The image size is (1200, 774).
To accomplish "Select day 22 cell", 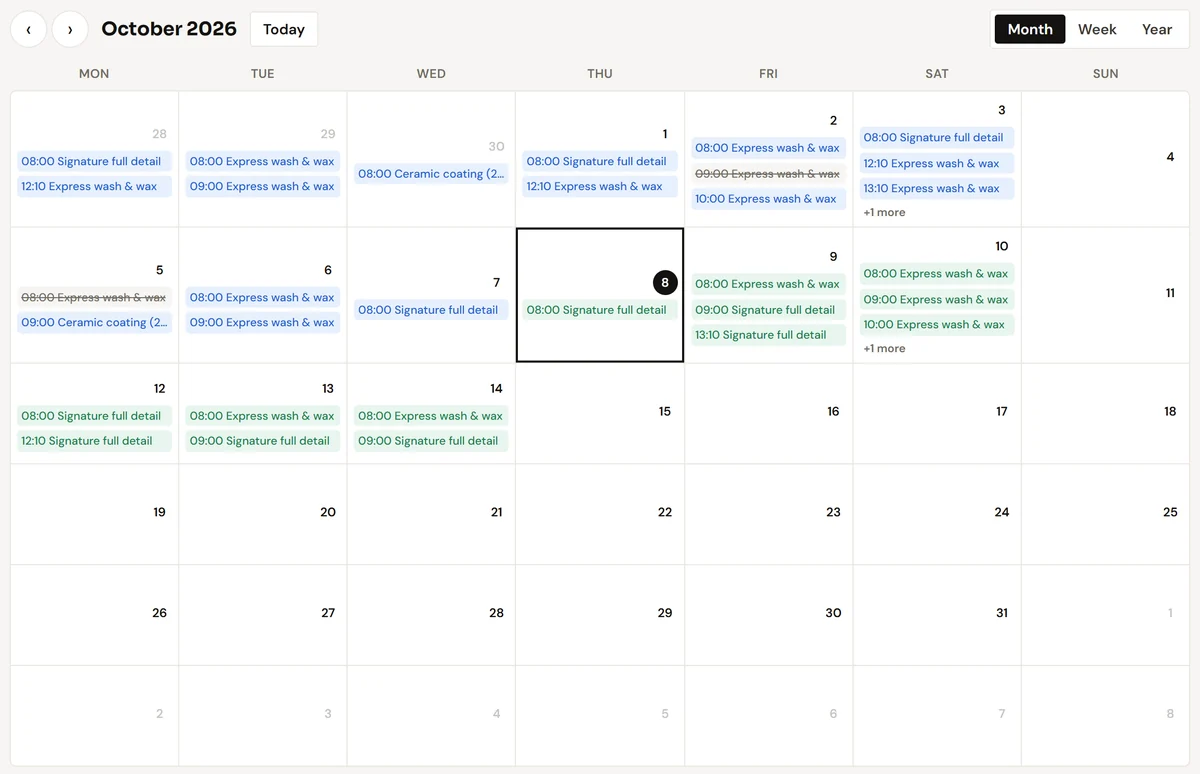I will click(600, 514).
